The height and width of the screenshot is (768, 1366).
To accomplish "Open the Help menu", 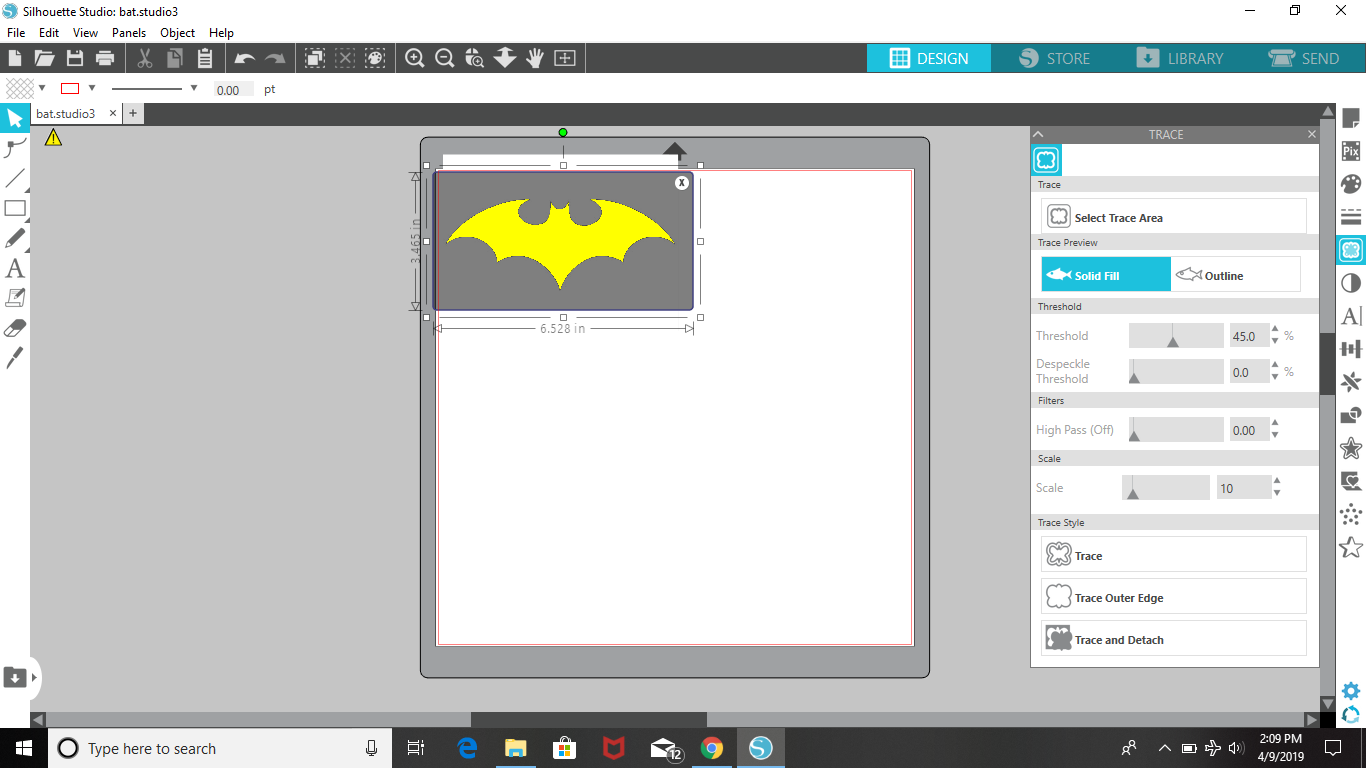I will point(221,33).
